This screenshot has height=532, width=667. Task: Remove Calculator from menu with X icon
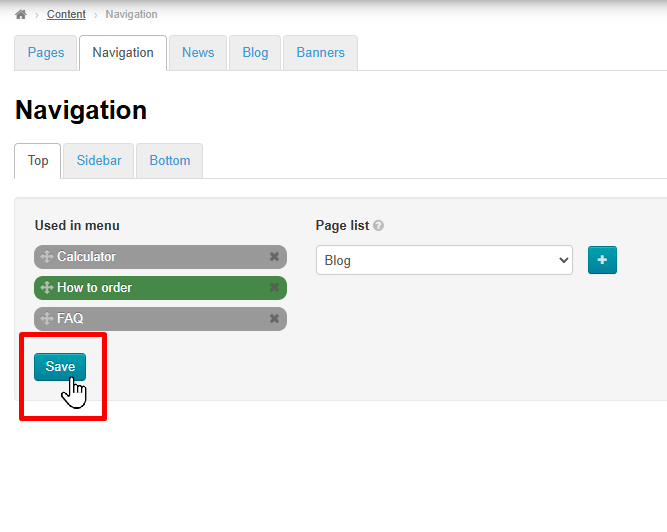[x=274, y=257]
